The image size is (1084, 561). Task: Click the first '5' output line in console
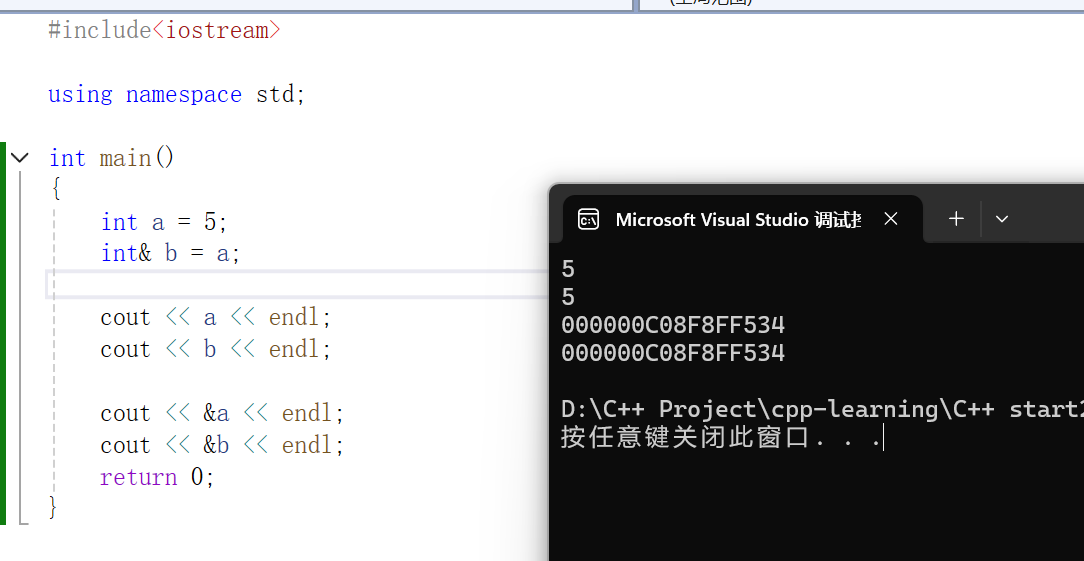(568, 269)
